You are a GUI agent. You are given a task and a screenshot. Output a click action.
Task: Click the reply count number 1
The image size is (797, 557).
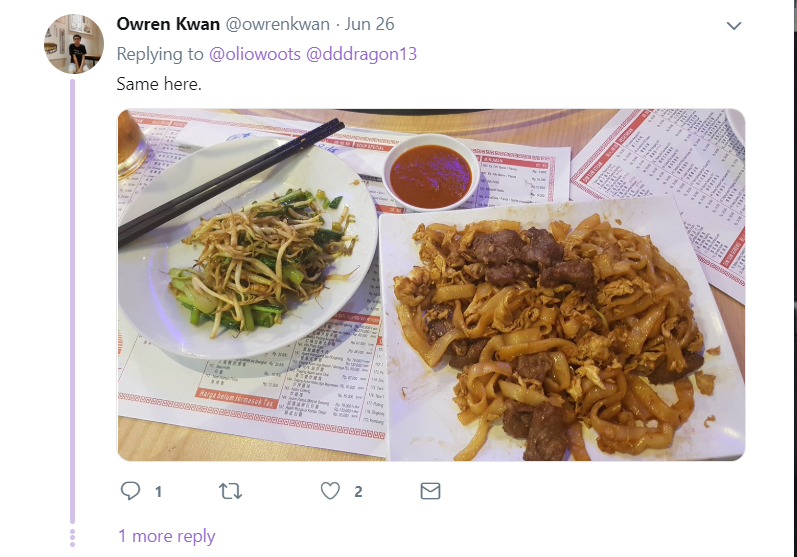point(158,491)
